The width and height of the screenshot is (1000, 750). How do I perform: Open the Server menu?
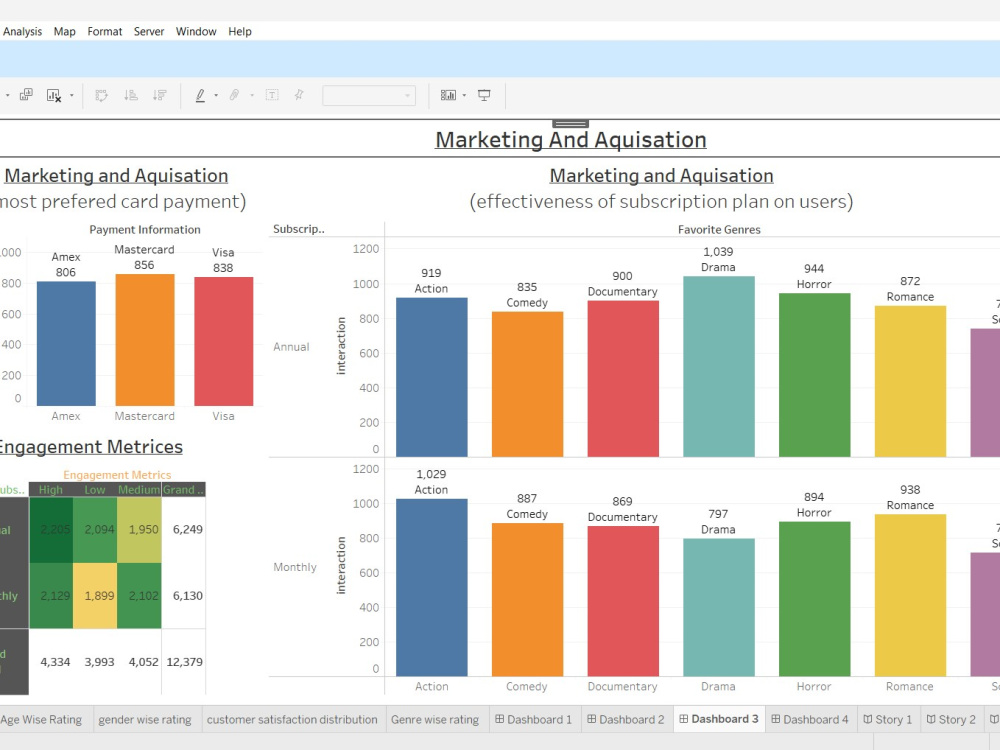(148, 31)
